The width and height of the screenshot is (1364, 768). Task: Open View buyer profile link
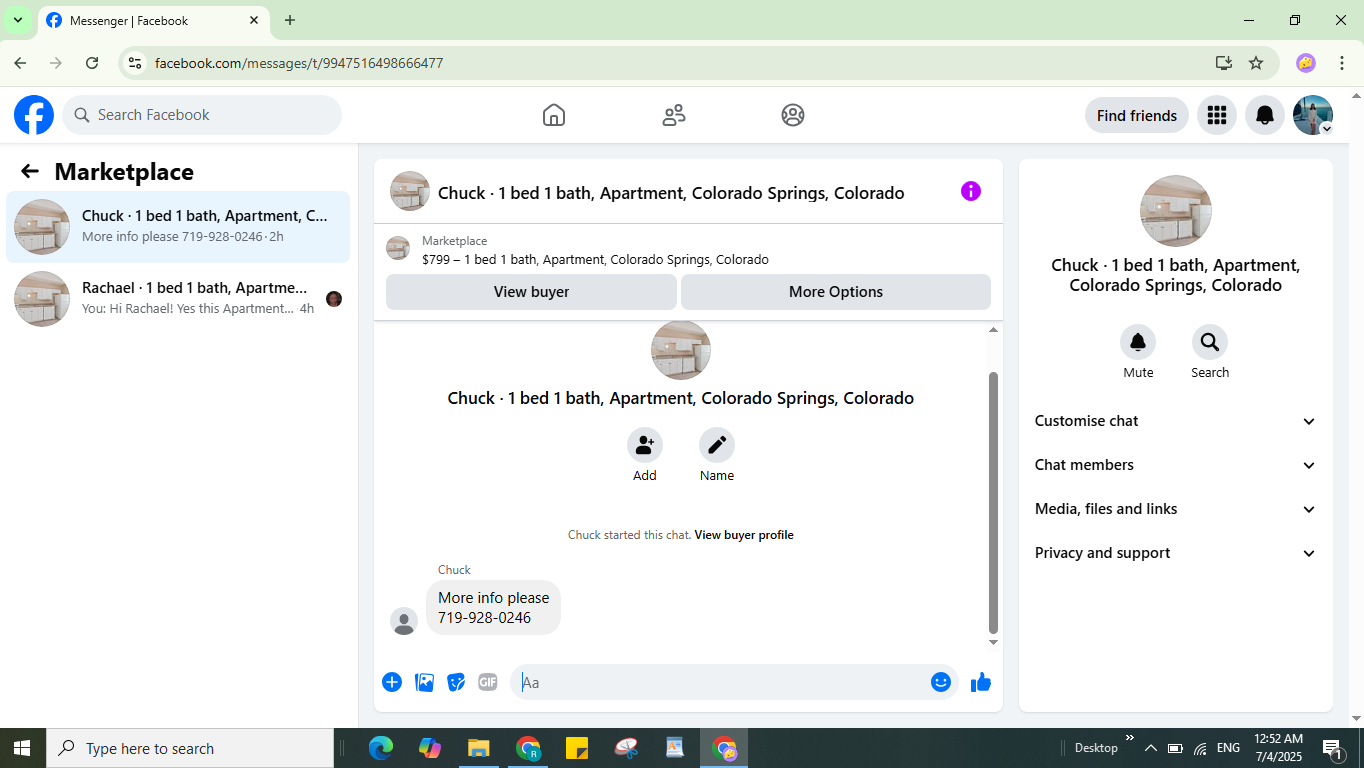[x=744, y=535]
